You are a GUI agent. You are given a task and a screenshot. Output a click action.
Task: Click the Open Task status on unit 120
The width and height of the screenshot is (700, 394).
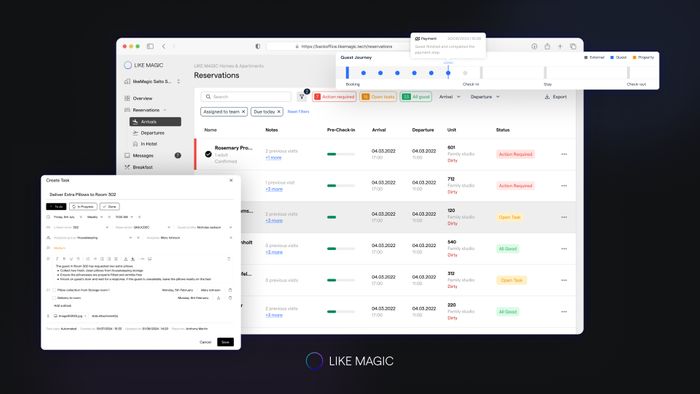[x=509, y=217]
